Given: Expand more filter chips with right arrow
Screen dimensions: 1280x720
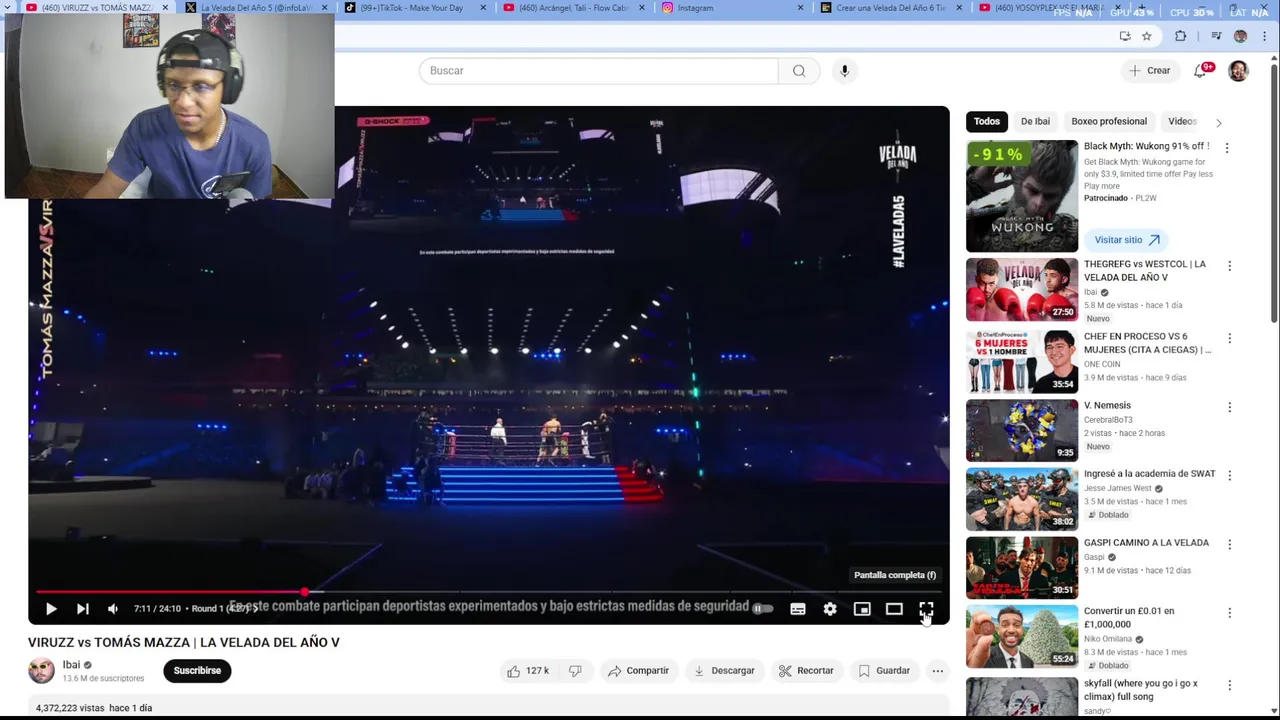Looking at the screenshot, I should point(1218,122).
